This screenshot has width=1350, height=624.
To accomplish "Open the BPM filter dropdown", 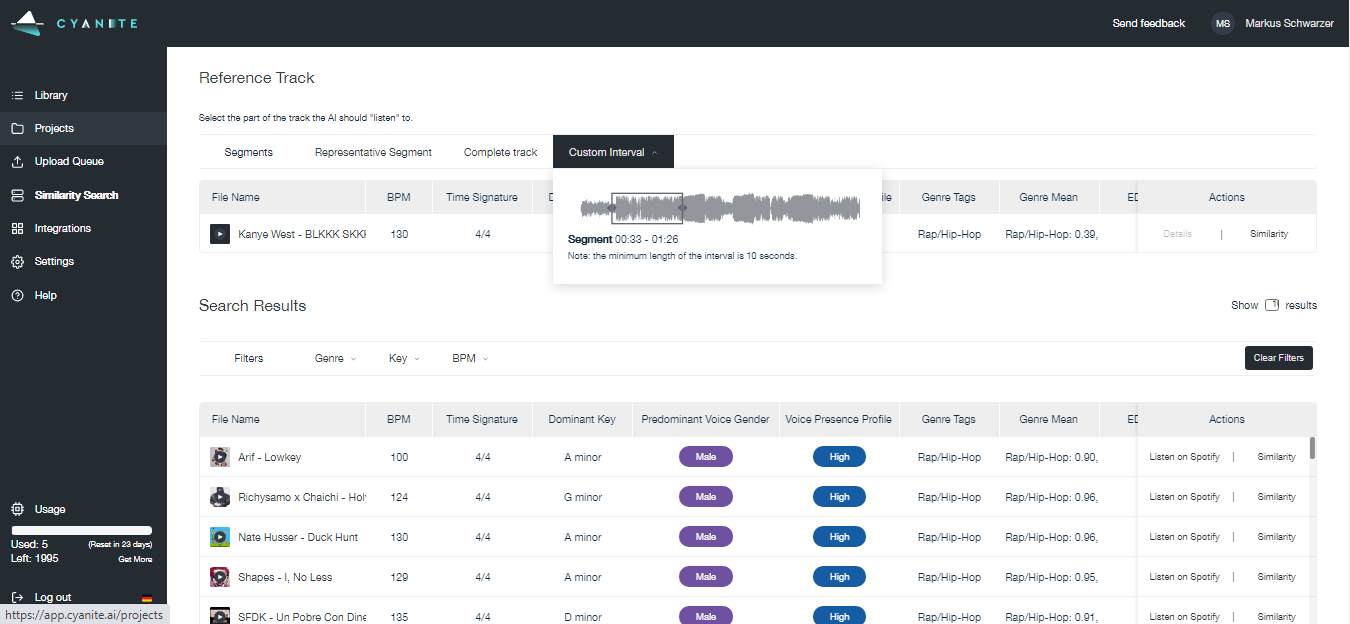I will [468, 357].
